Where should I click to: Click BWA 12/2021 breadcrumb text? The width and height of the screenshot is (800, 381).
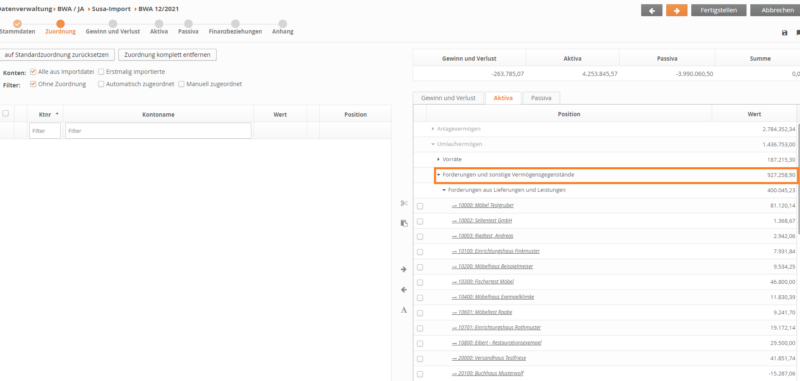coord(159,9)
